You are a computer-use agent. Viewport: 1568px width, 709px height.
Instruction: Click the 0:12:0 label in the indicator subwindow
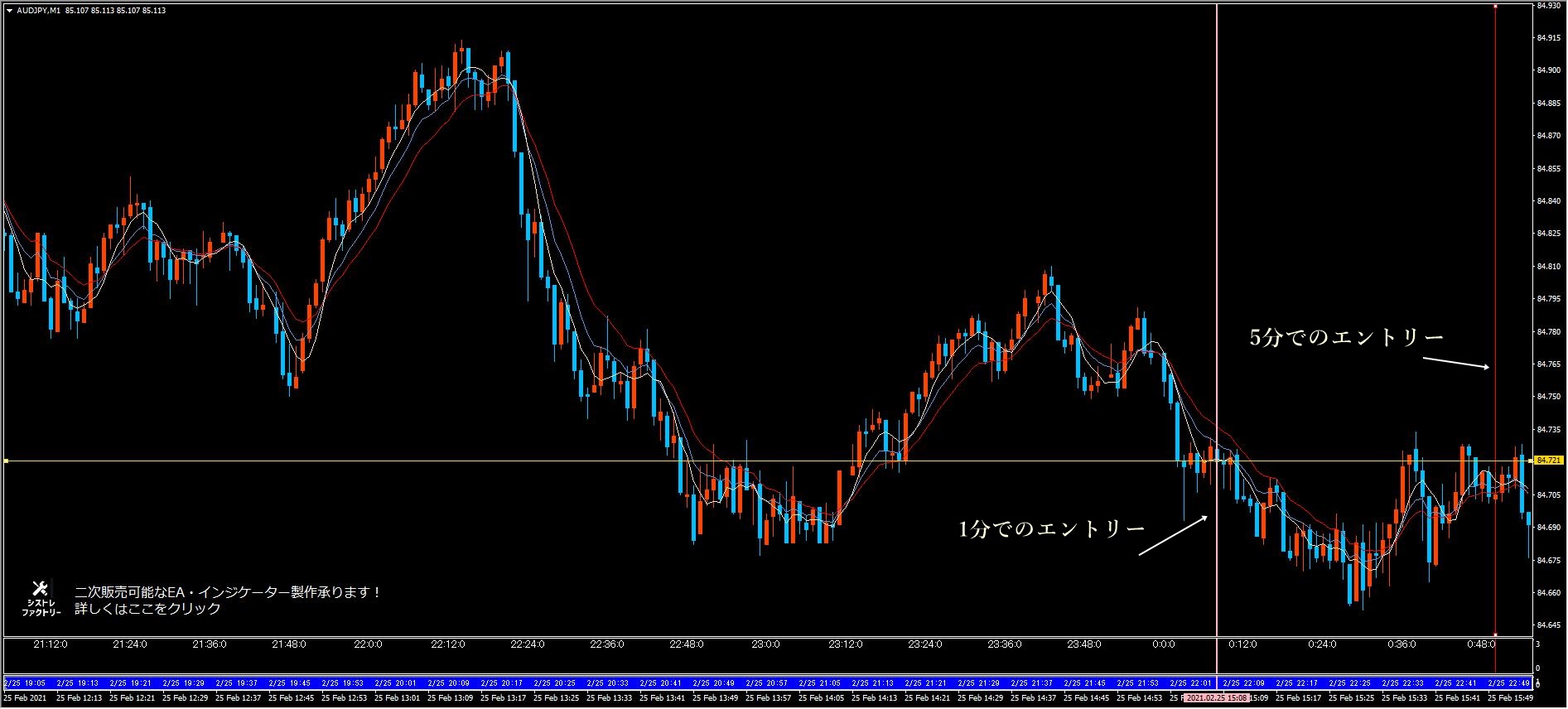point(1242,644)
